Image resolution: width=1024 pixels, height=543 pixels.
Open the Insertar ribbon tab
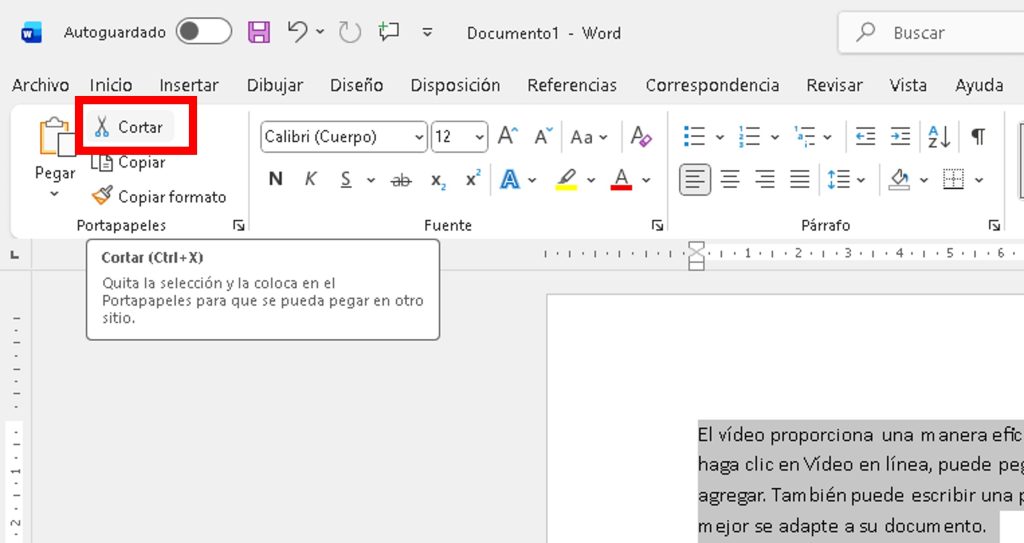click(x=189, y=85)
